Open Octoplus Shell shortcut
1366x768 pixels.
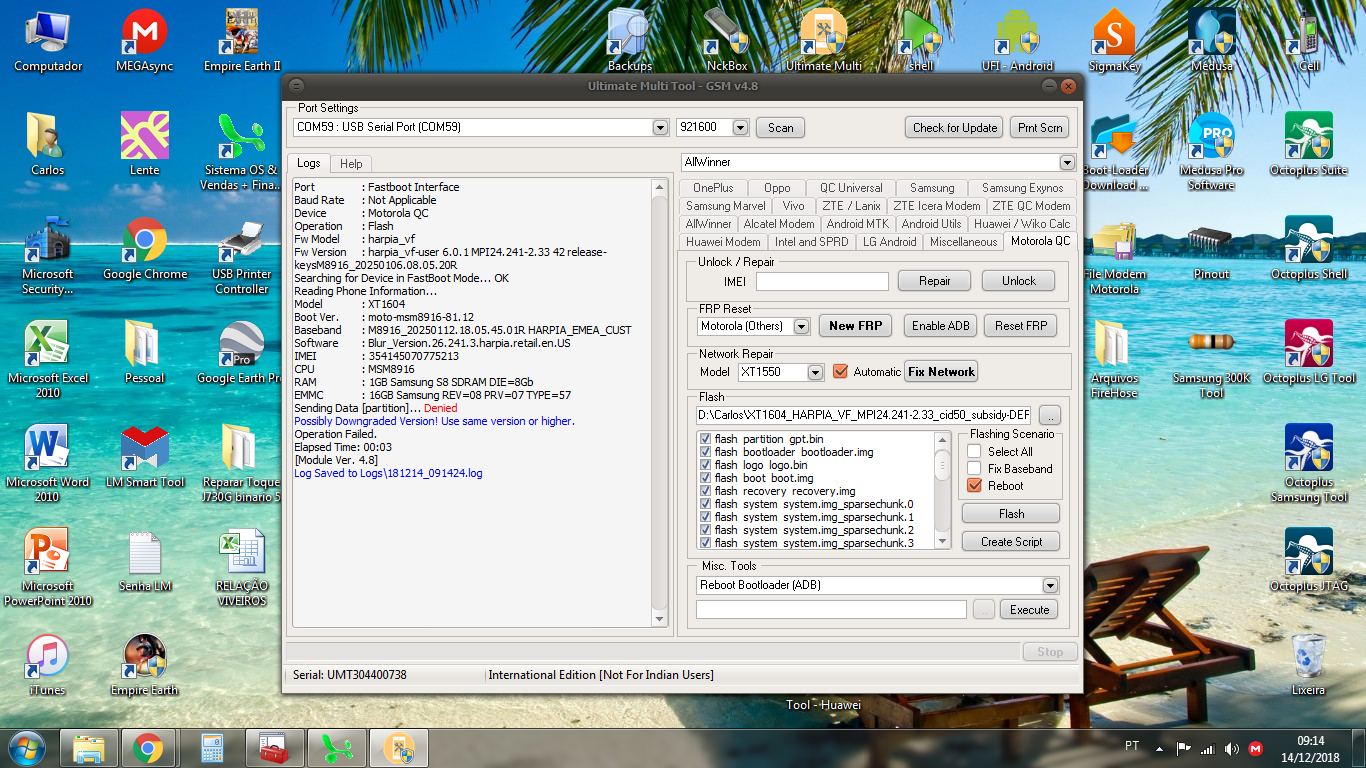click(x=1309, y=249)
